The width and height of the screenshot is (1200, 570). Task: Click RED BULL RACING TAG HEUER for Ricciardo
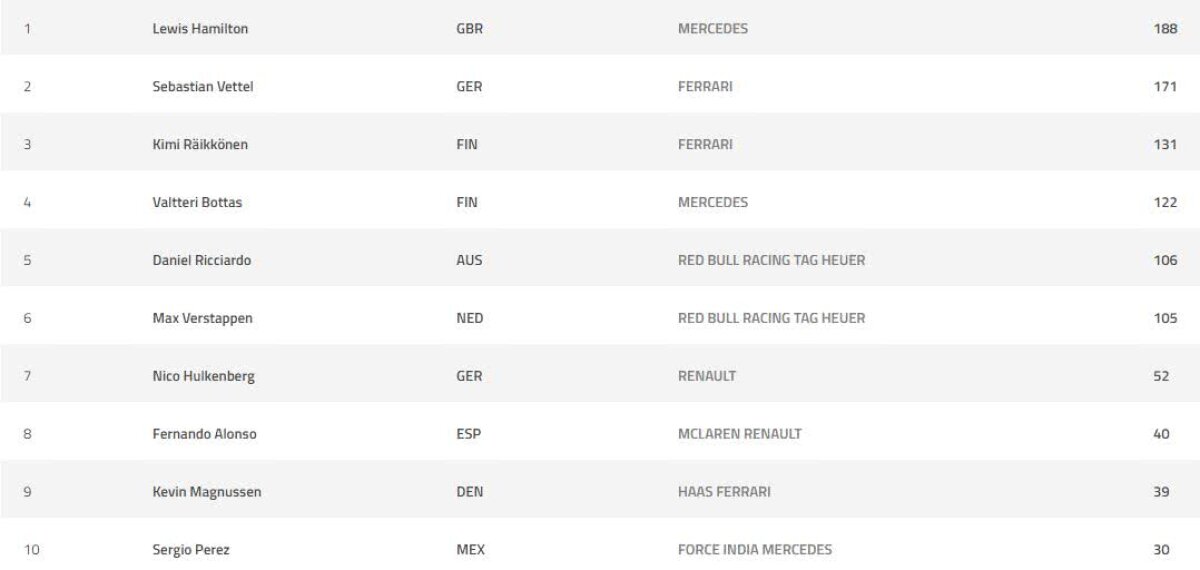pos(771,261)
